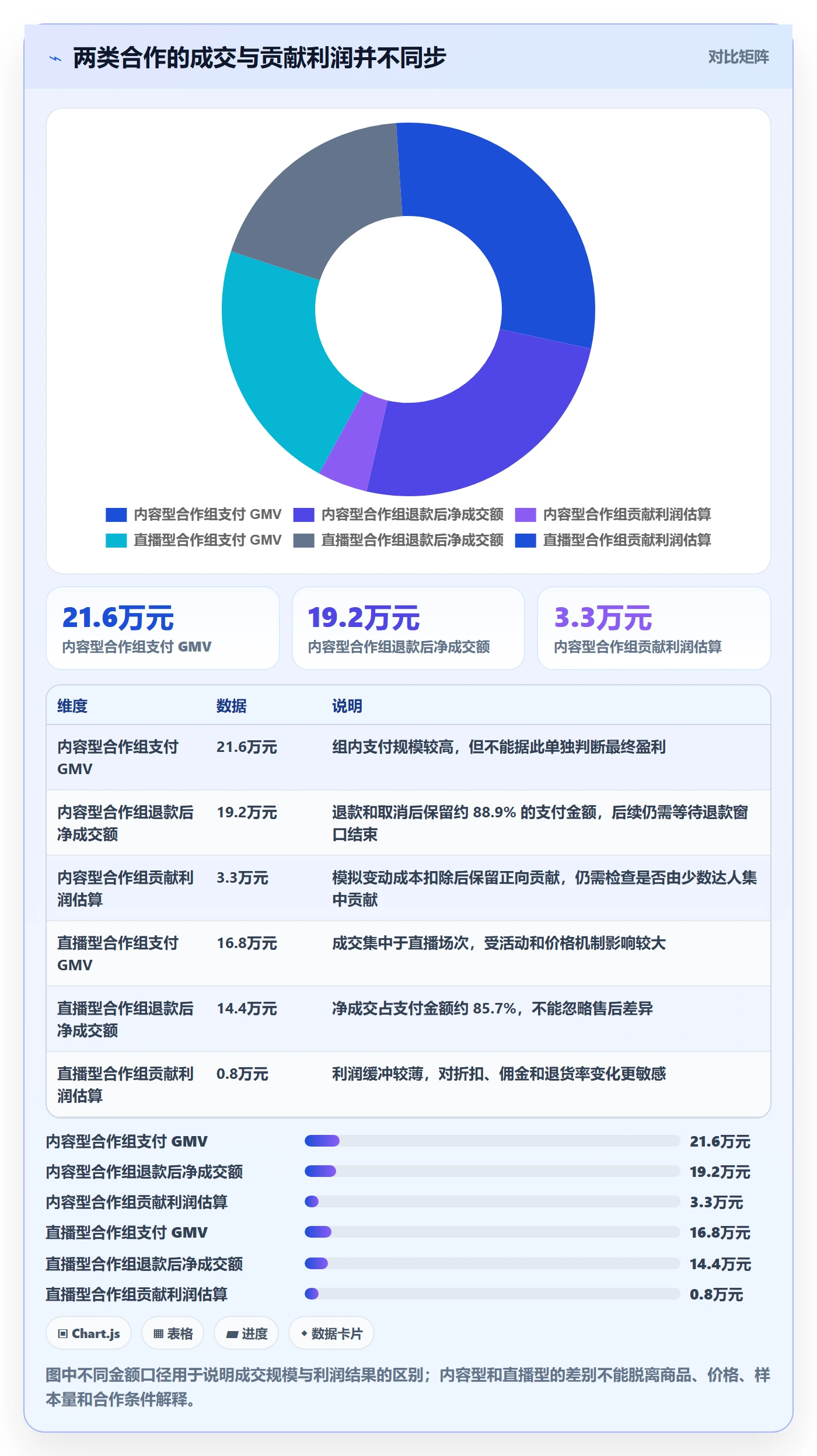The image size is (817, 1456).
Task: Select the Chart.js tag chip
Action: tap(89, 1333)
